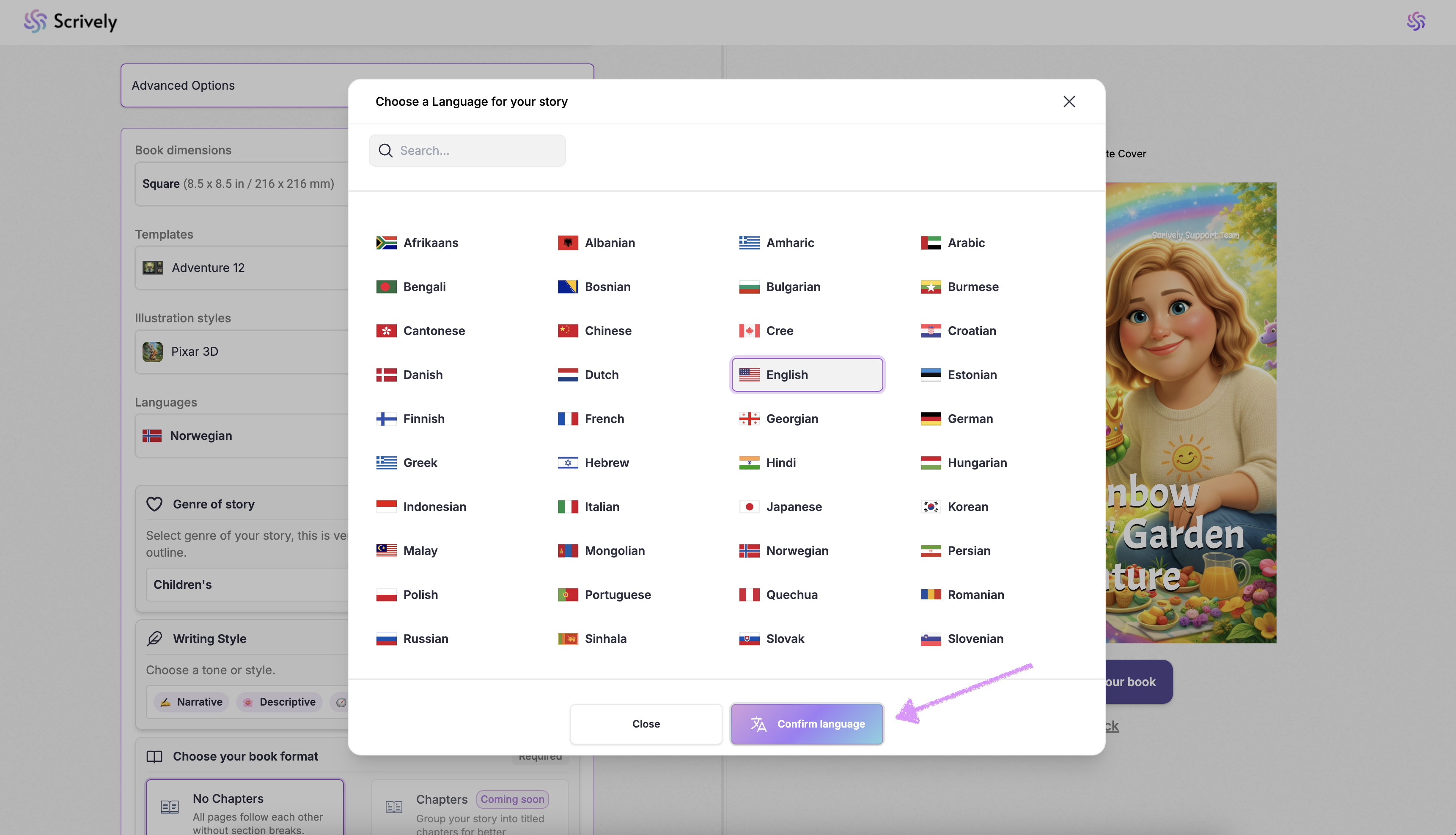Click the search magnifier icon in dialog

pos(386,151)
